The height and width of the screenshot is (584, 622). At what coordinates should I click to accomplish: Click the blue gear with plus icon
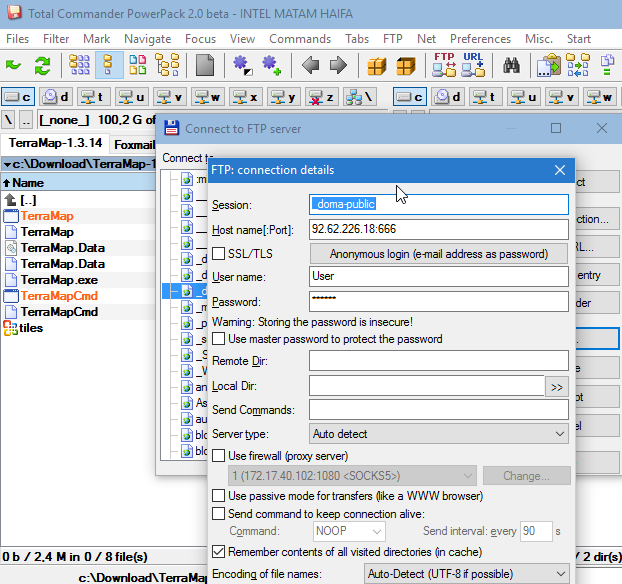point(272,65)
